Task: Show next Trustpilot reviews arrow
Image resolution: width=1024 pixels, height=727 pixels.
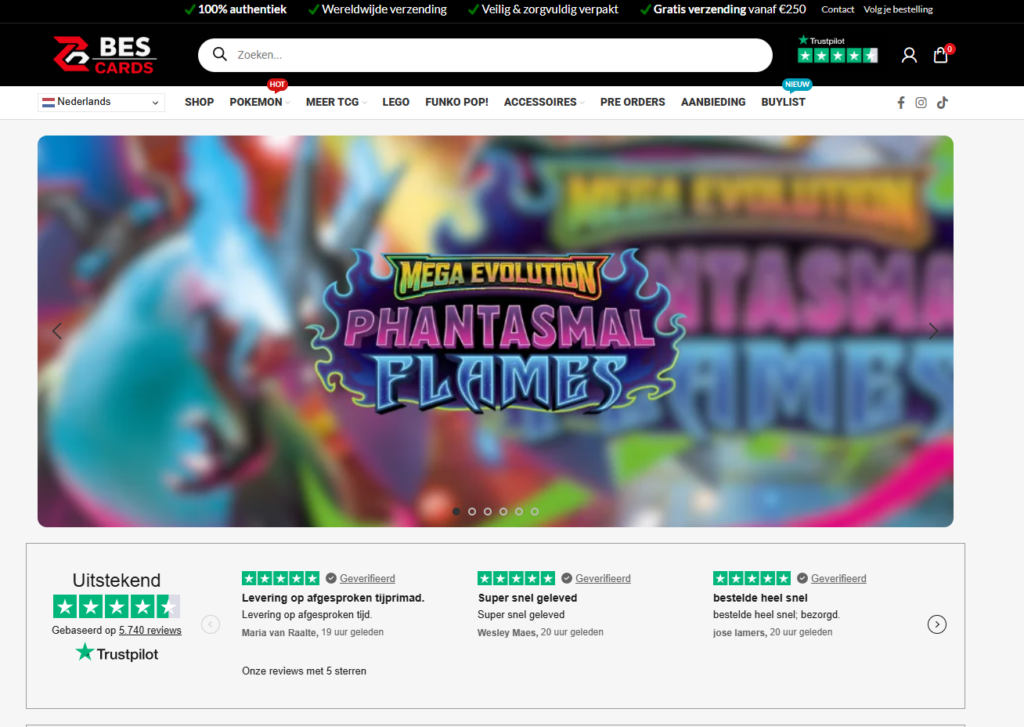Action: 937,624
